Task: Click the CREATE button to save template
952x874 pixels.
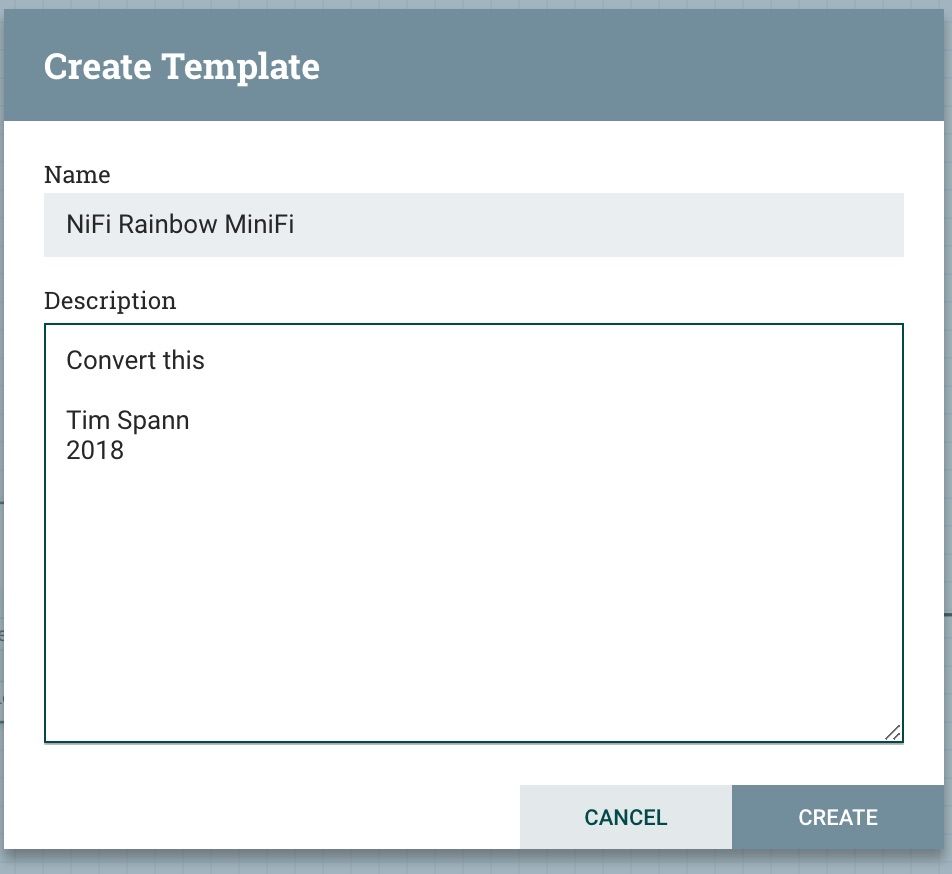Action: 838,817
